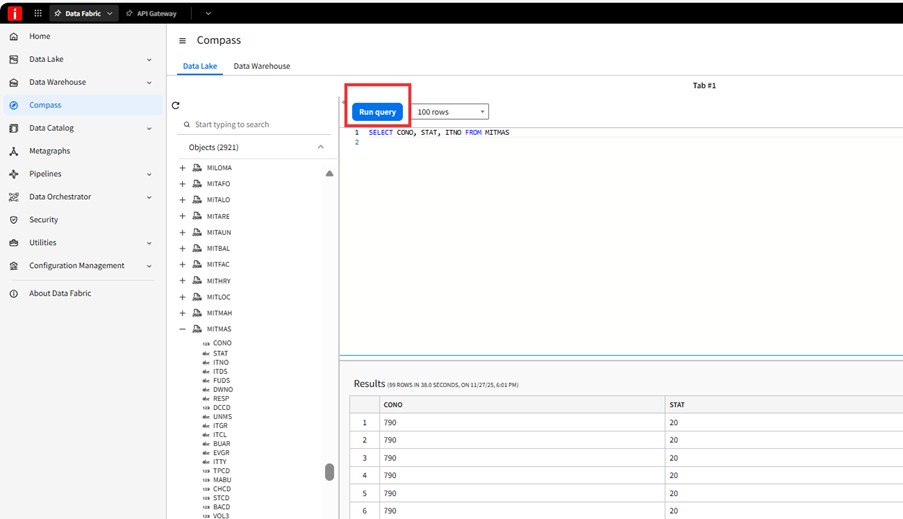Image resolution: width=903 pixels, height=519 pixels.
Task: Click the hamburger menu icon beside Compass
Action: pyautogui.click(x=182, y=41)
